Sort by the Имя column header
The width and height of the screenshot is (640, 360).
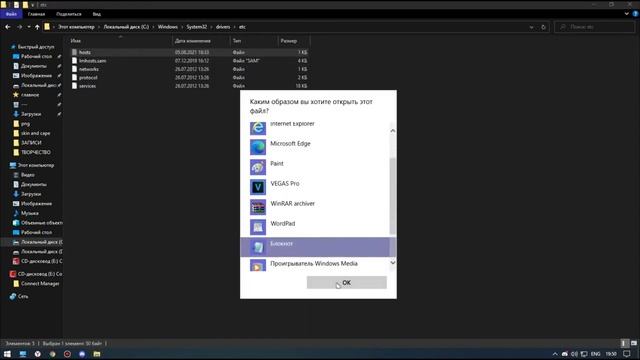120,41
